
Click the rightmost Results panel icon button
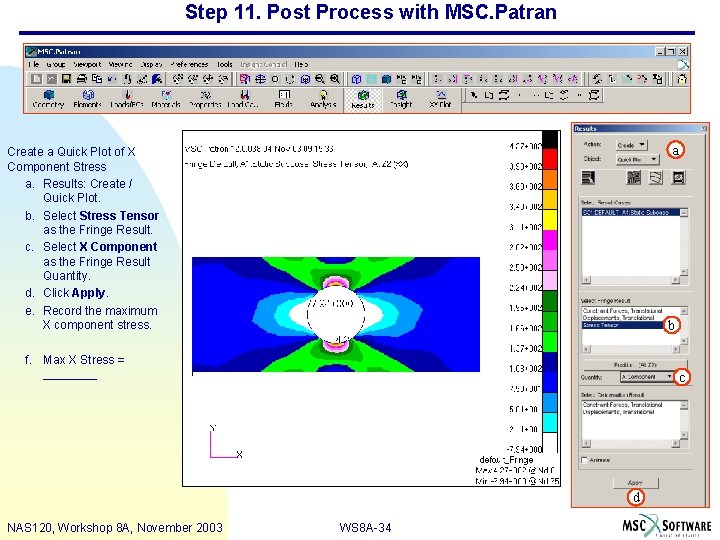(678, 178)
